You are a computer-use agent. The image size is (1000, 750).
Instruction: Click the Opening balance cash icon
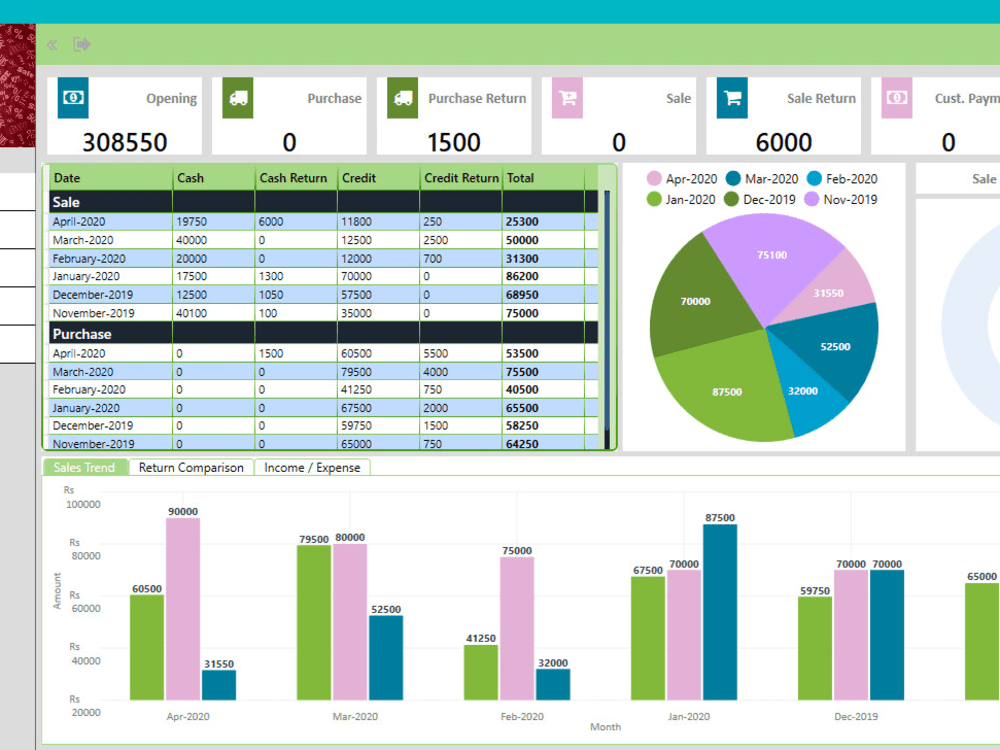[x=72, y=99]
